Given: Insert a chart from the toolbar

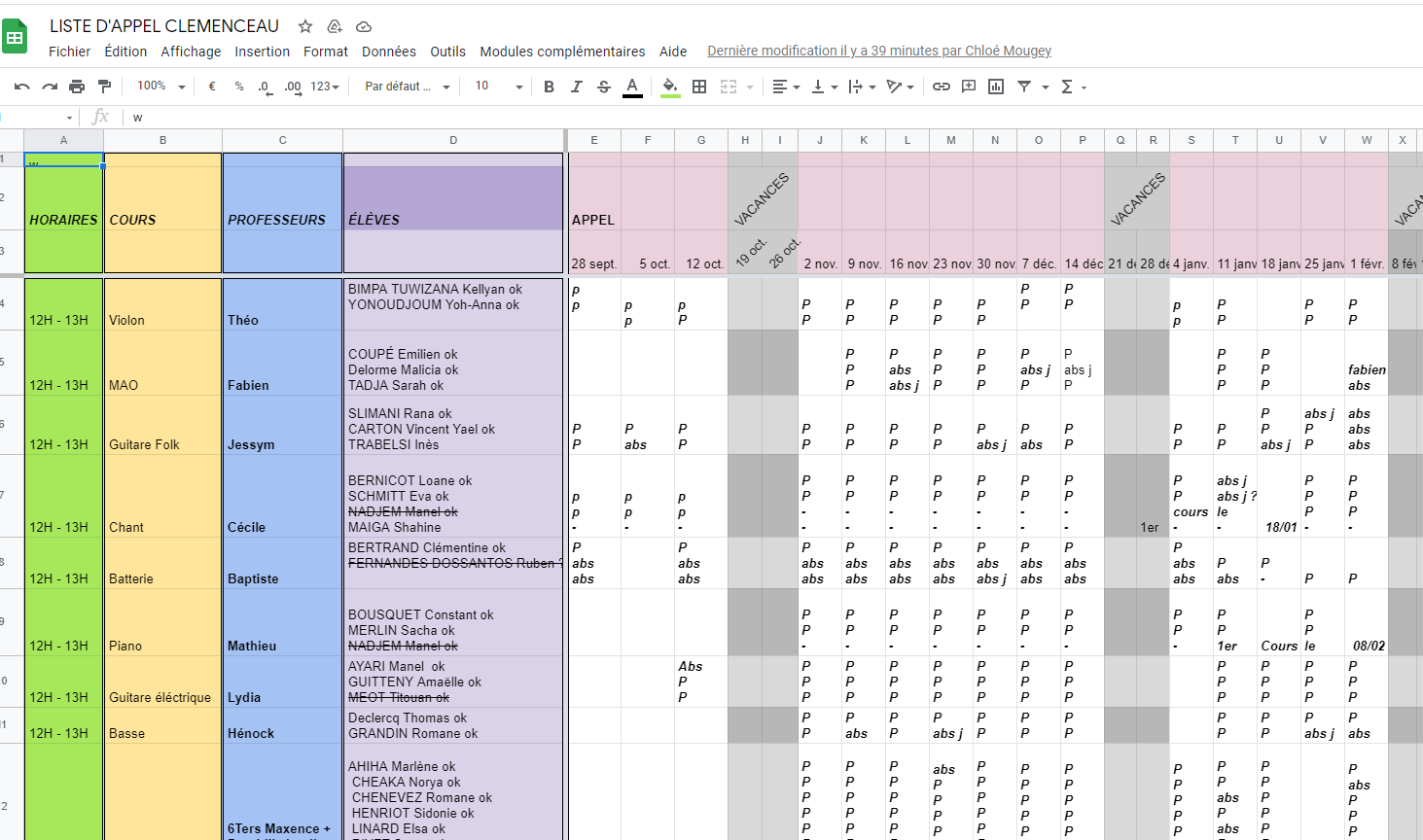Looking at the screenshot, I should click(996, 87).
